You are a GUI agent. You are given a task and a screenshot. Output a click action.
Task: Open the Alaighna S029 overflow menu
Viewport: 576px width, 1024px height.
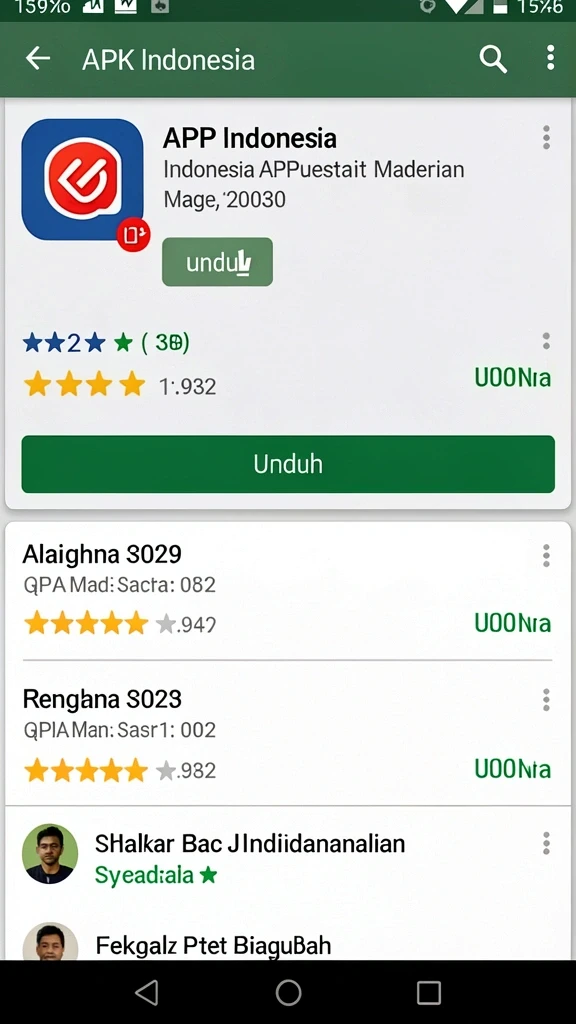point(546,556)
